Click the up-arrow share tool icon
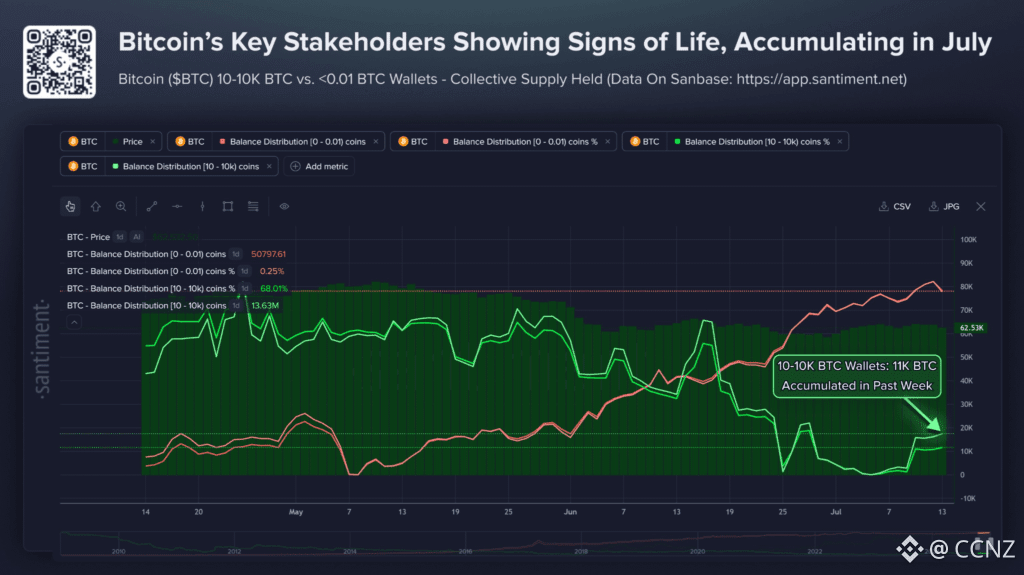This screenshot has width=1024, height=575. coord(95,206)
